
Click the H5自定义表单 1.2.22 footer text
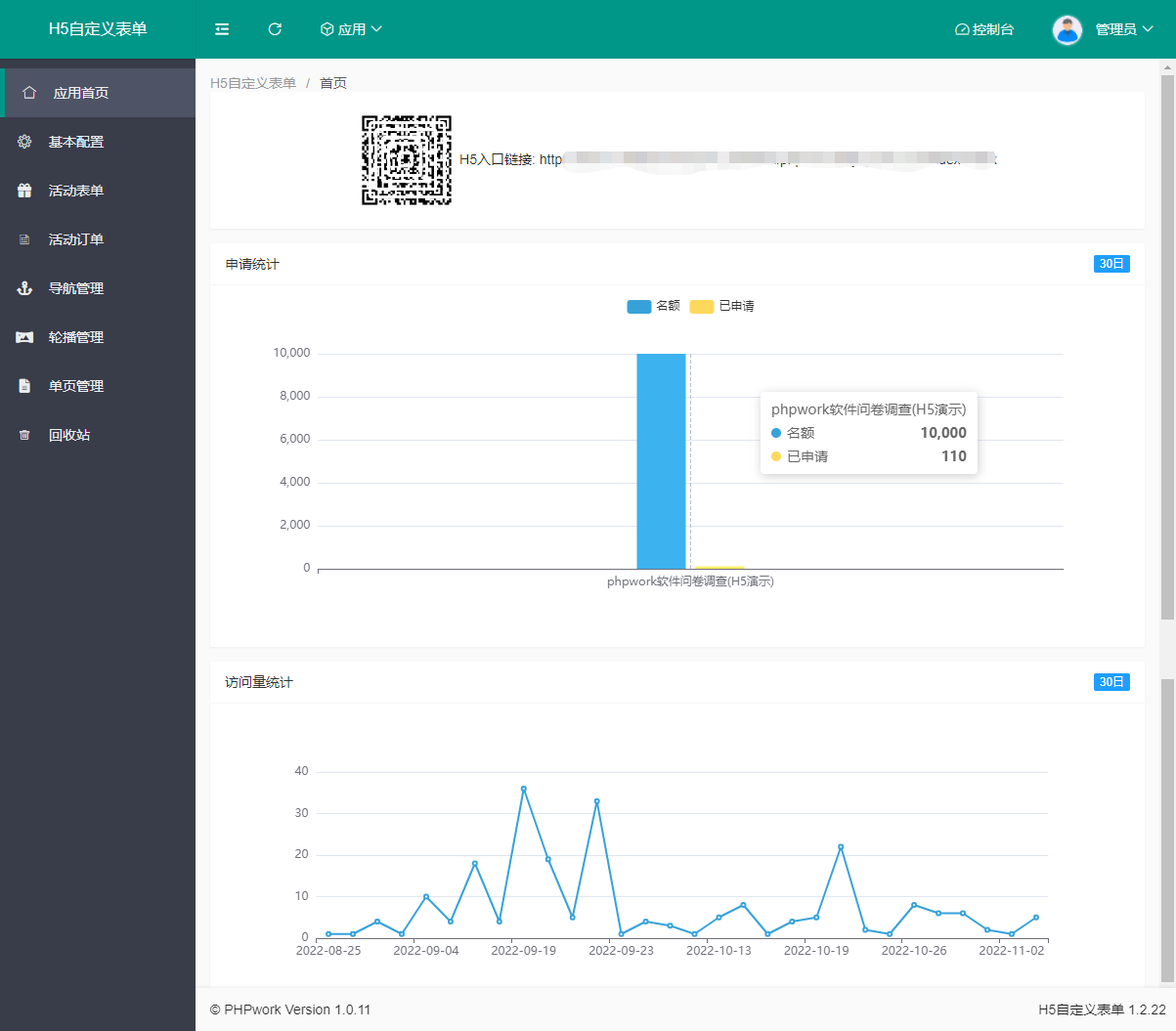[1102, 1010]
